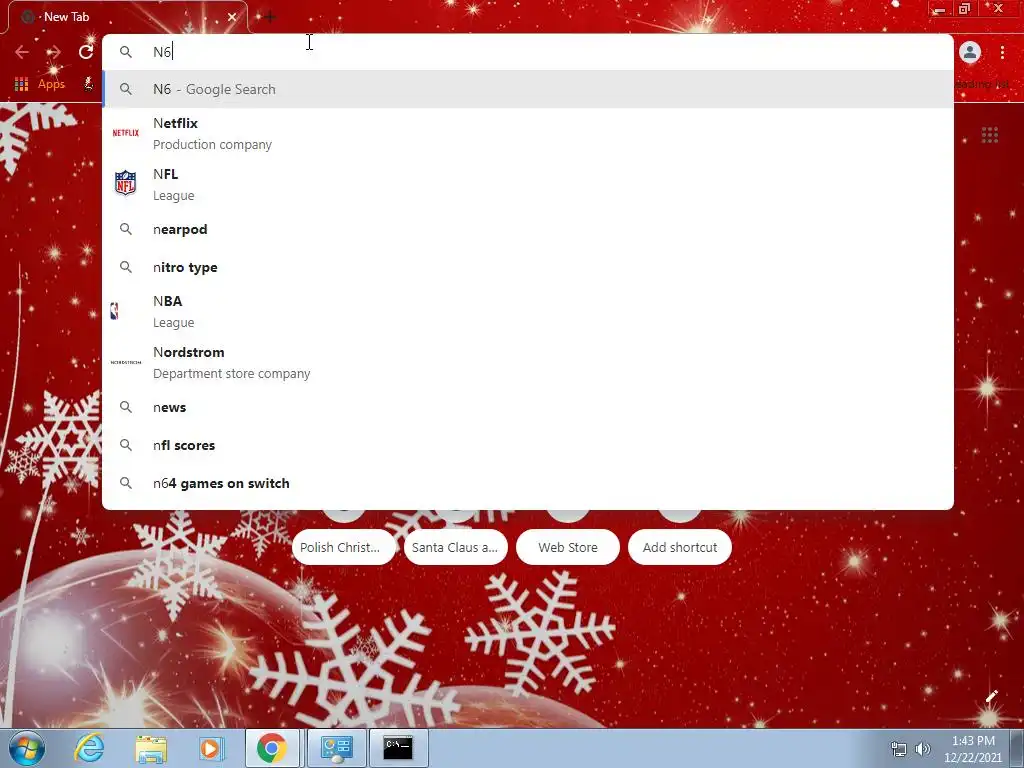This screenshot has width=1024, height=768.
Task: Click the network tray icon
Action: [899, 749]
